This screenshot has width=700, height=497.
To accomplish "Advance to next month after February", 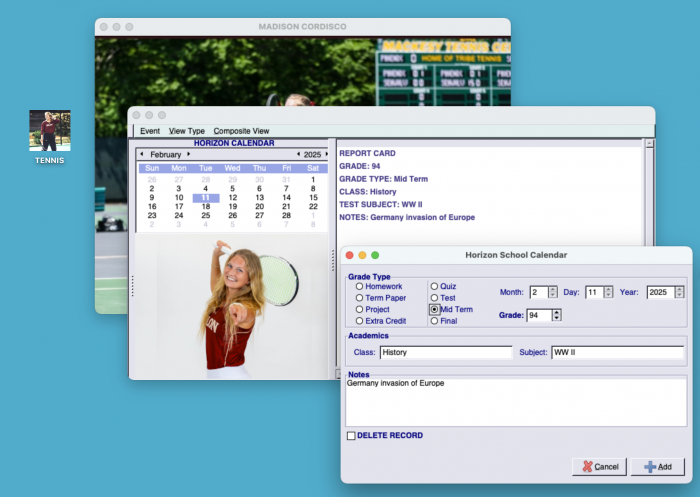I will [x=189, y=155].
